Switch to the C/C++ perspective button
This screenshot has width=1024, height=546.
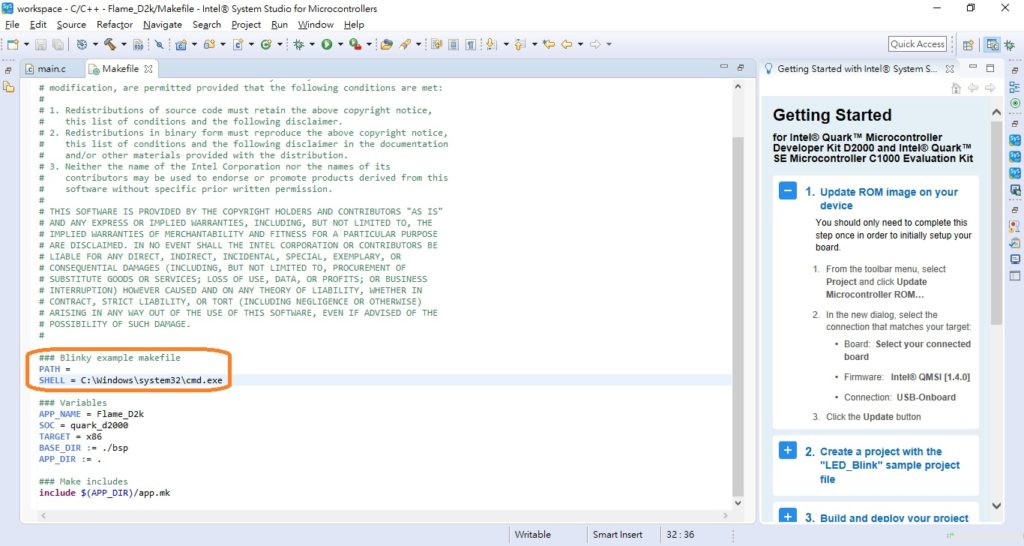992,44
